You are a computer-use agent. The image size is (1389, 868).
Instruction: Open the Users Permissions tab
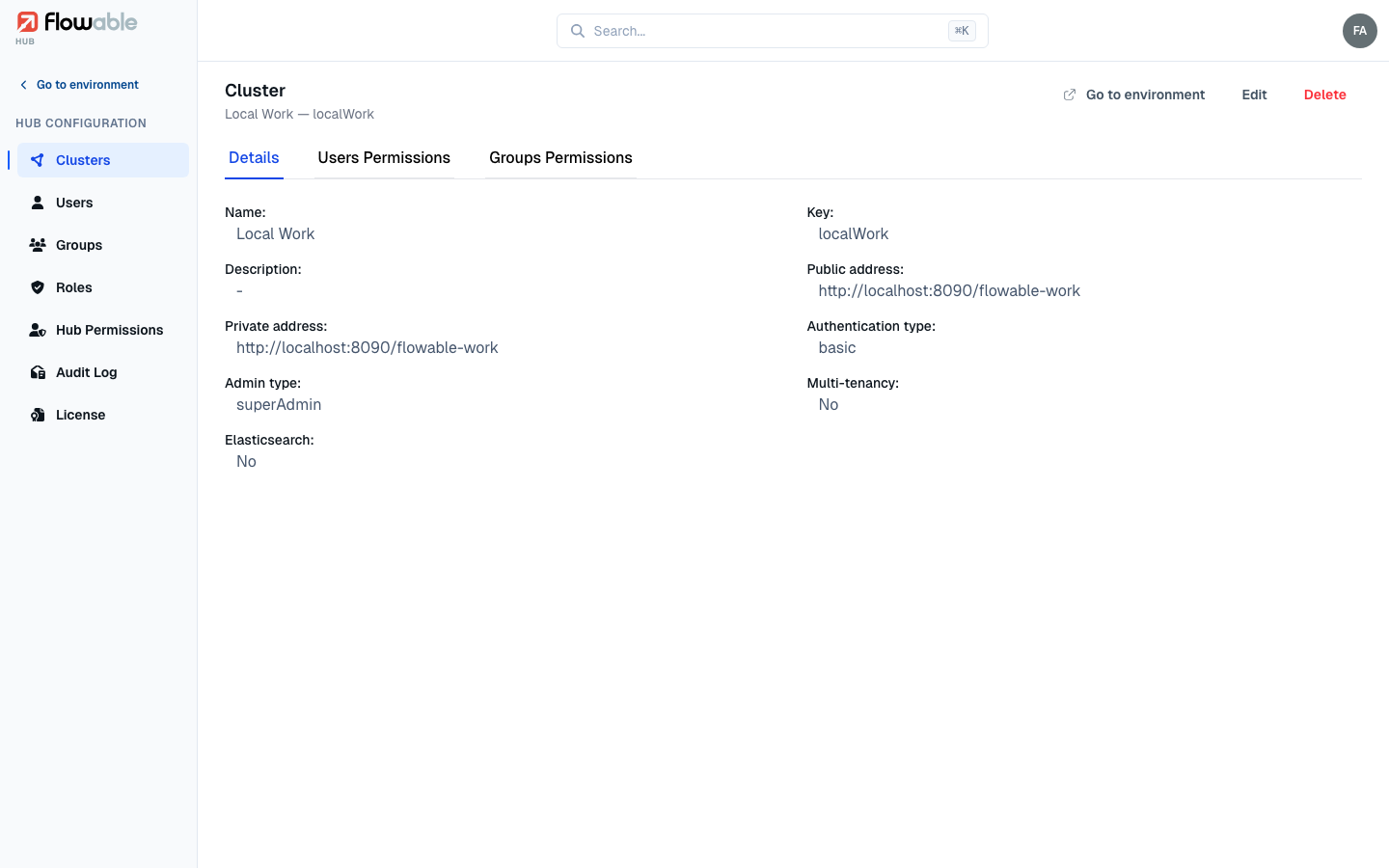[384, 158]
